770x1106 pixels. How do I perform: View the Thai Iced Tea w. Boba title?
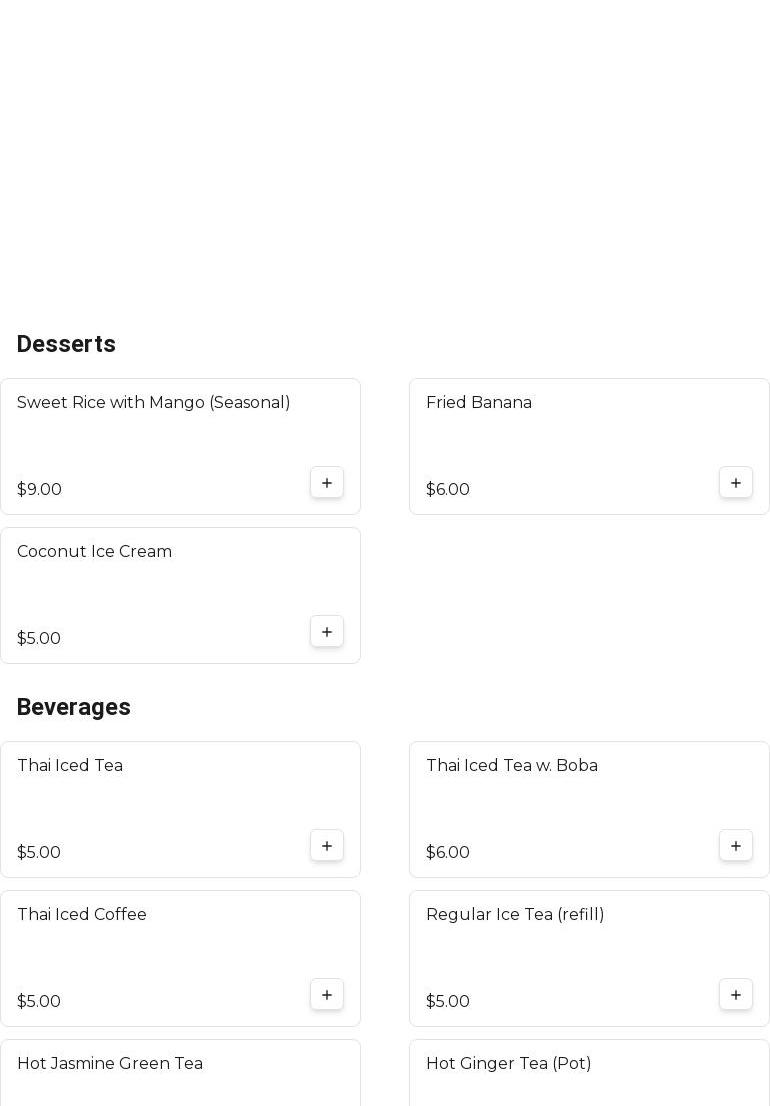point(512,766)
